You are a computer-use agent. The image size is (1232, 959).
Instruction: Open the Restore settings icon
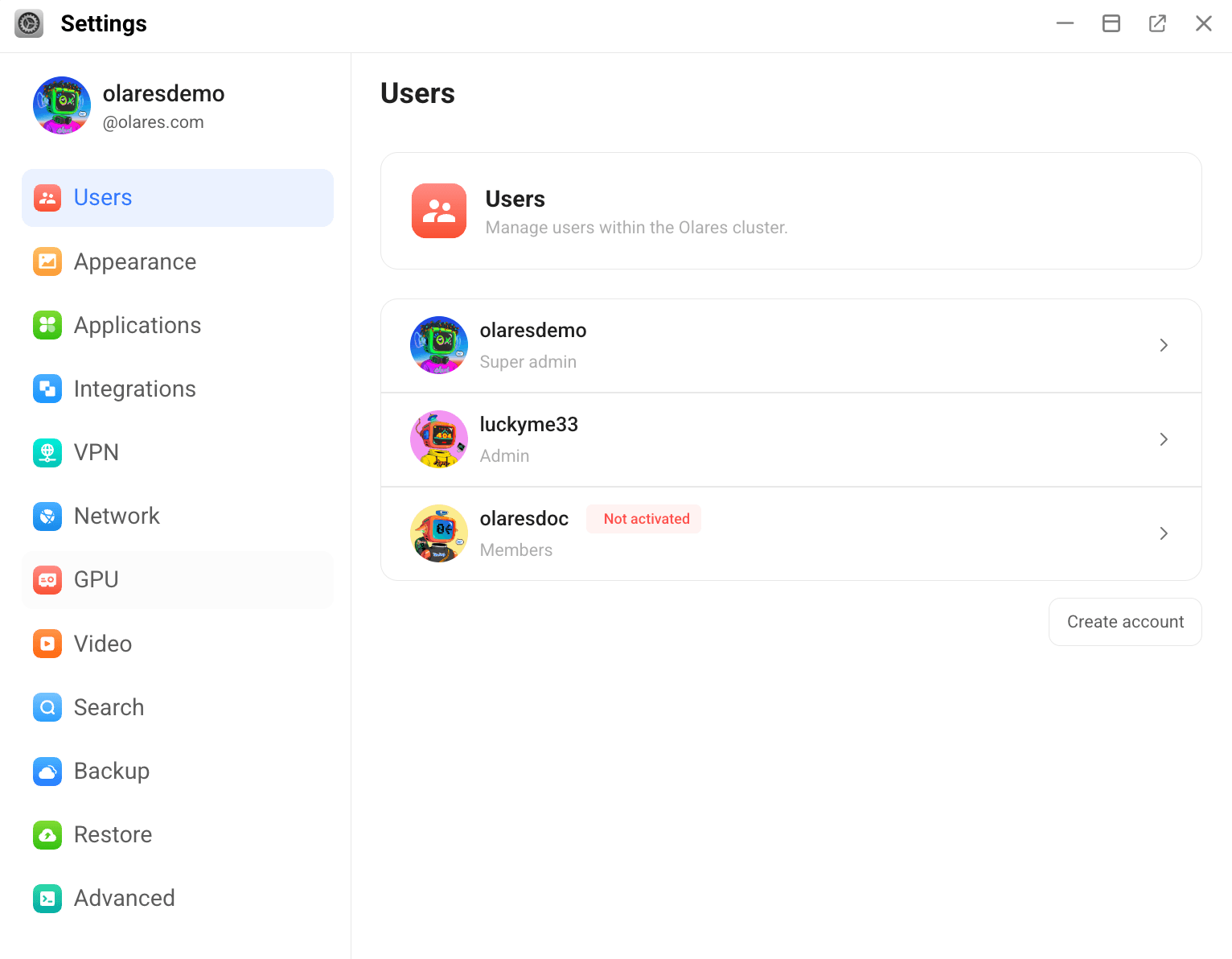(47, 834)
